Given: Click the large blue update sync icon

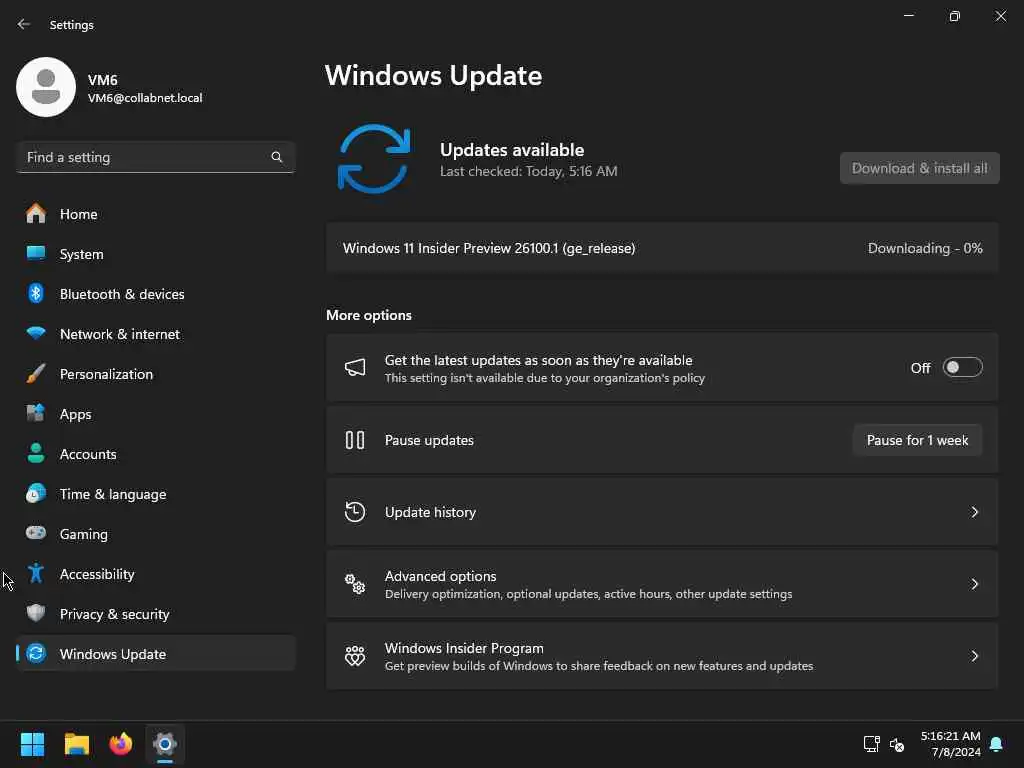Looking at the screenshot, I should (x=374, y=159).
